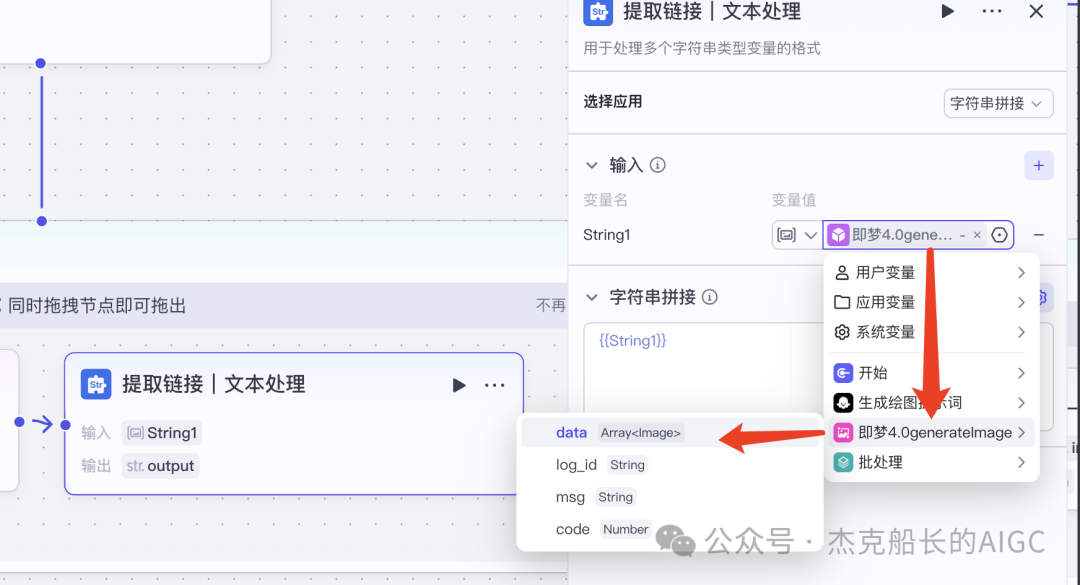Image resolution: width=1080 pixels, height=585 pixels.
Task: Expand 应用变量 in variable menu
Action: click(x=931, y=302)
